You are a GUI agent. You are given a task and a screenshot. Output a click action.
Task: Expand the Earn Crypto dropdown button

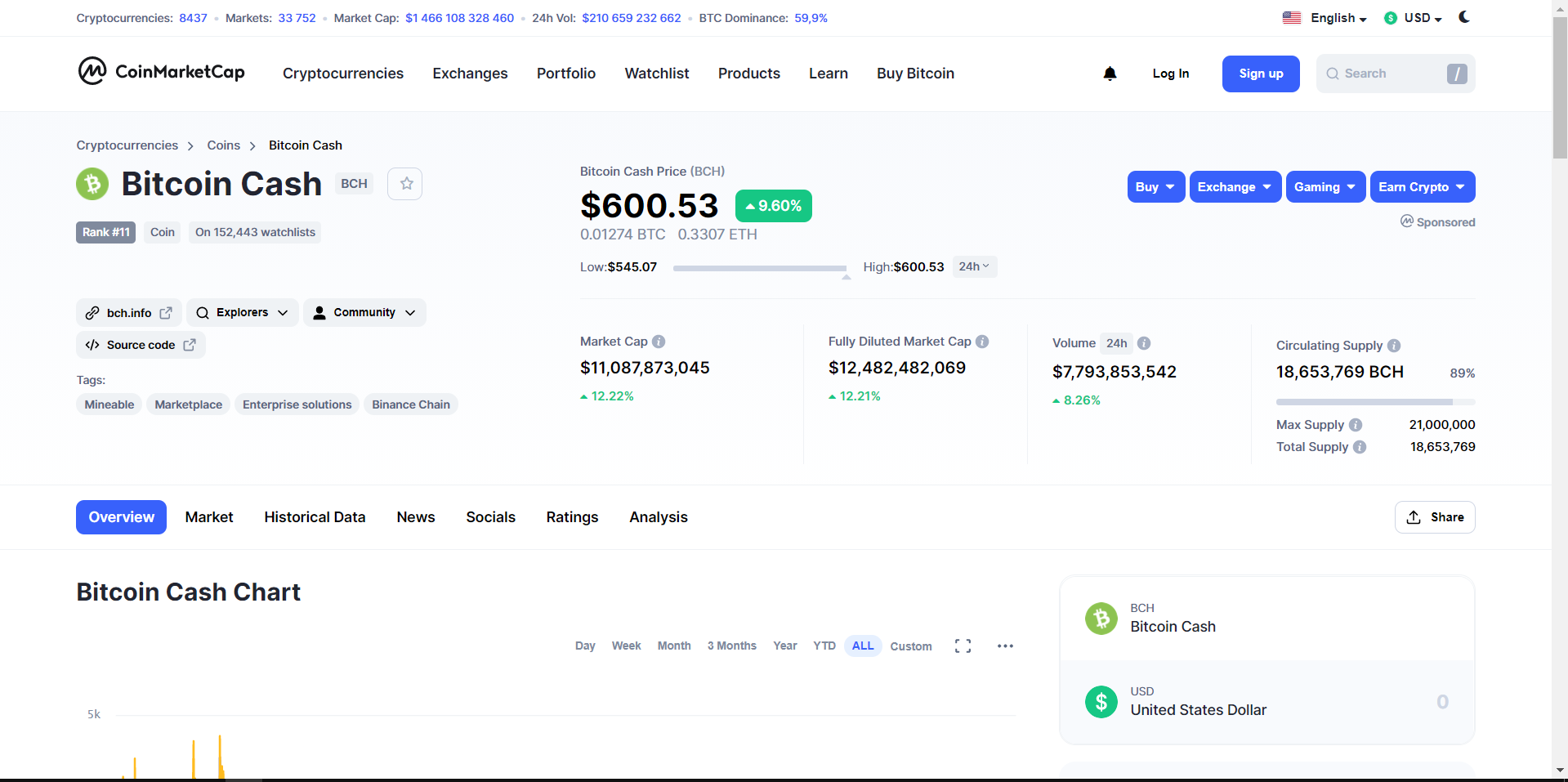pos(1423,187)
